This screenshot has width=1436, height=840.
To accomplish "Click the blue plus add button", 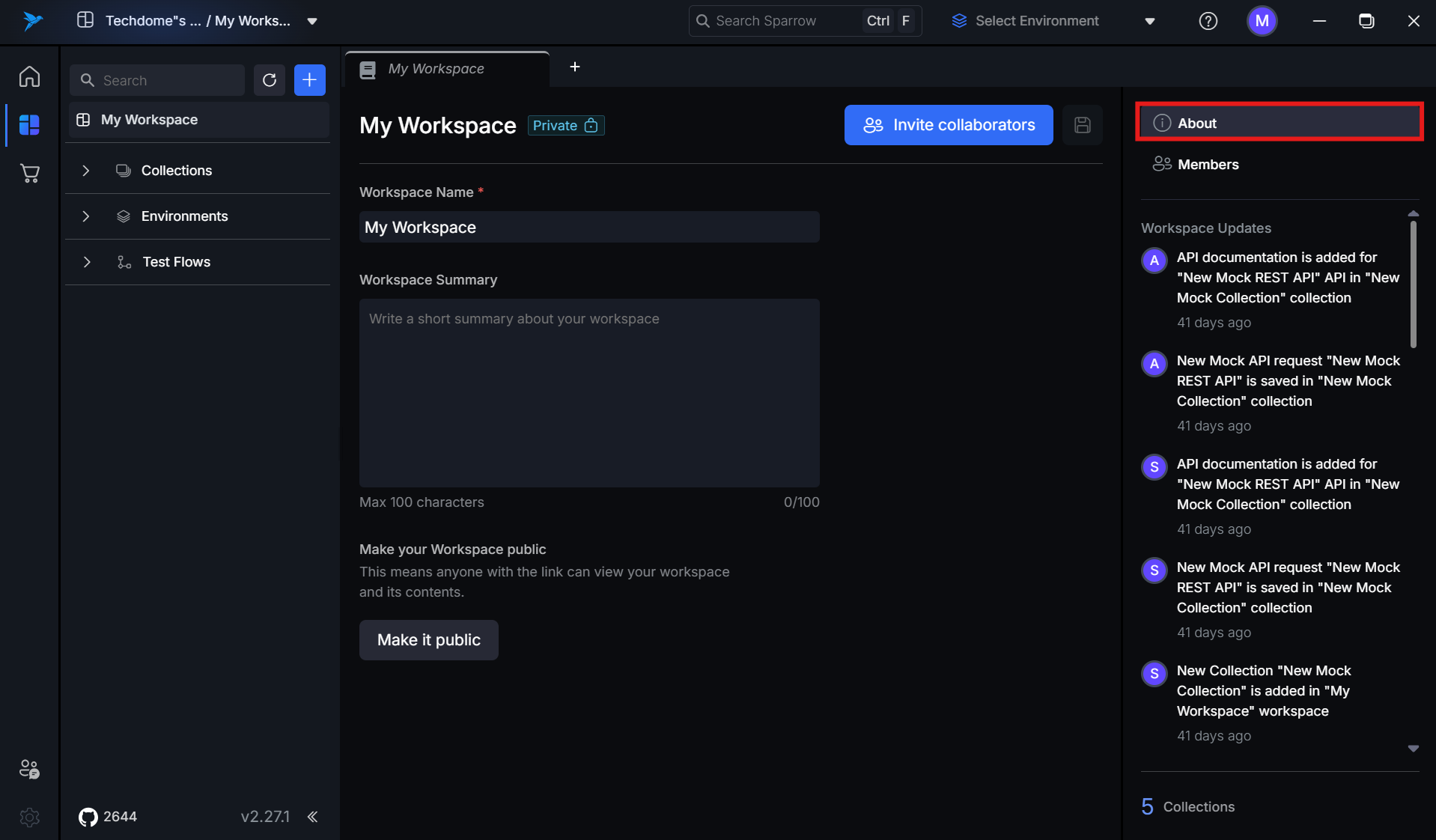I will coord(310,80).
